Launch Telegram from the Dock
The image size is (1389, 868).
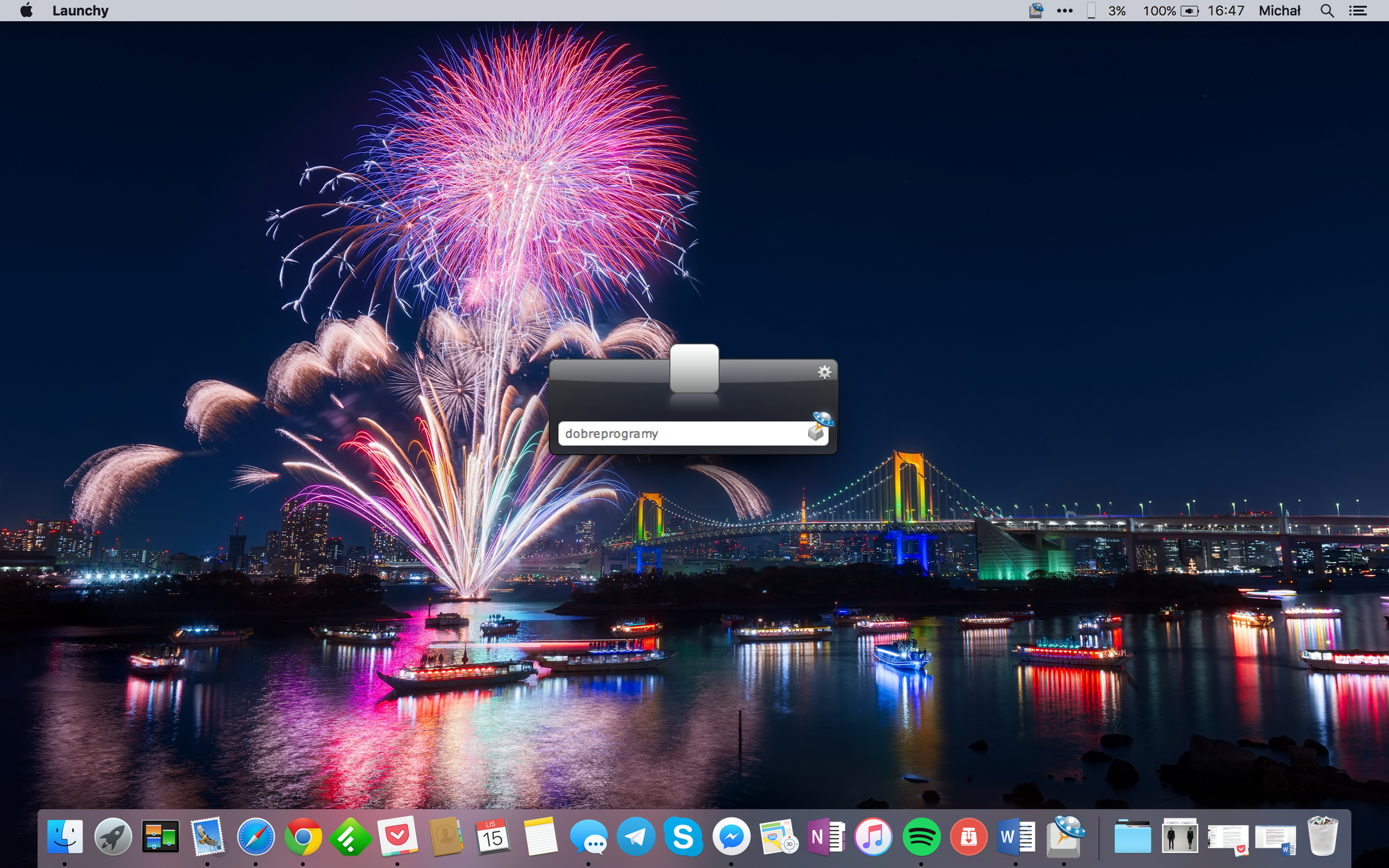[636, 837]
